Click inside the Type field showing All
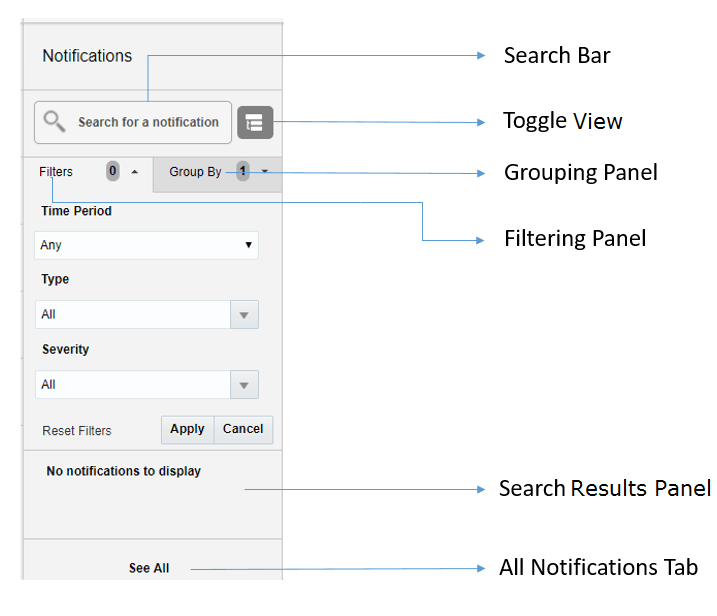The width and height of the screenshot is (717, 616). tap(133, 315)
